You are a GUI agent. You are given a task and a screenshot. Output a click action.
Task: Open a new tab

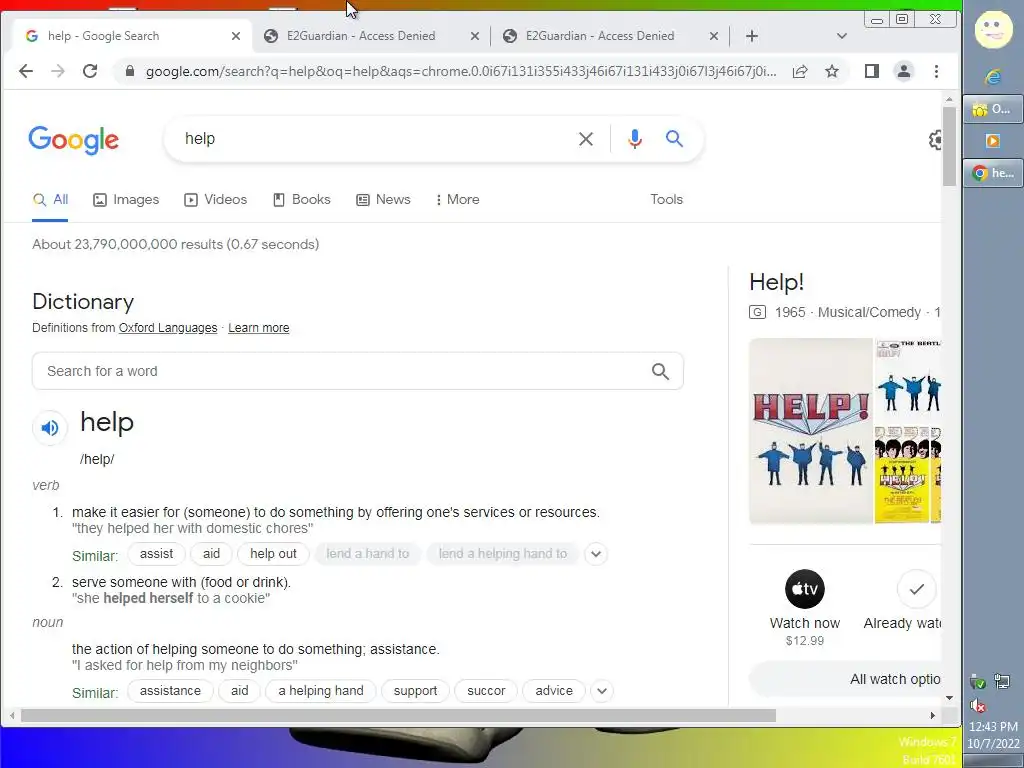click(752, 36)
